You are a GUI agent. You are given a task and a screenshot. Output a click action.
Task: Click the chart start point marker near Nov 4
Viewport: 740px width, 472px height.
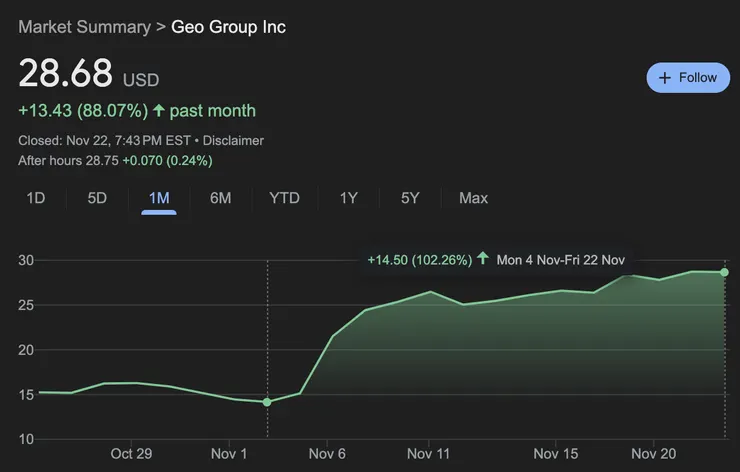267,402
